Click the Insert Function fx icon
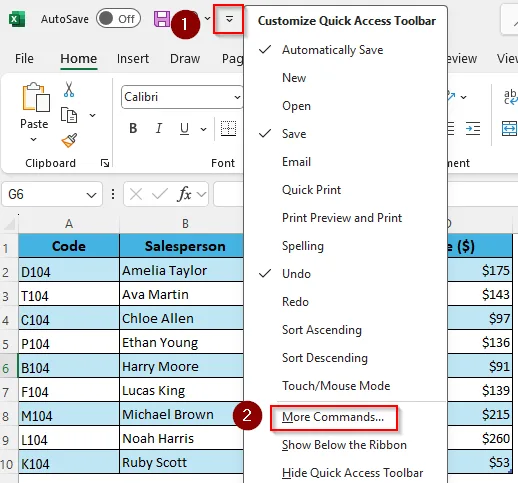Screen dimensions: 518x483 click(185, 194)
